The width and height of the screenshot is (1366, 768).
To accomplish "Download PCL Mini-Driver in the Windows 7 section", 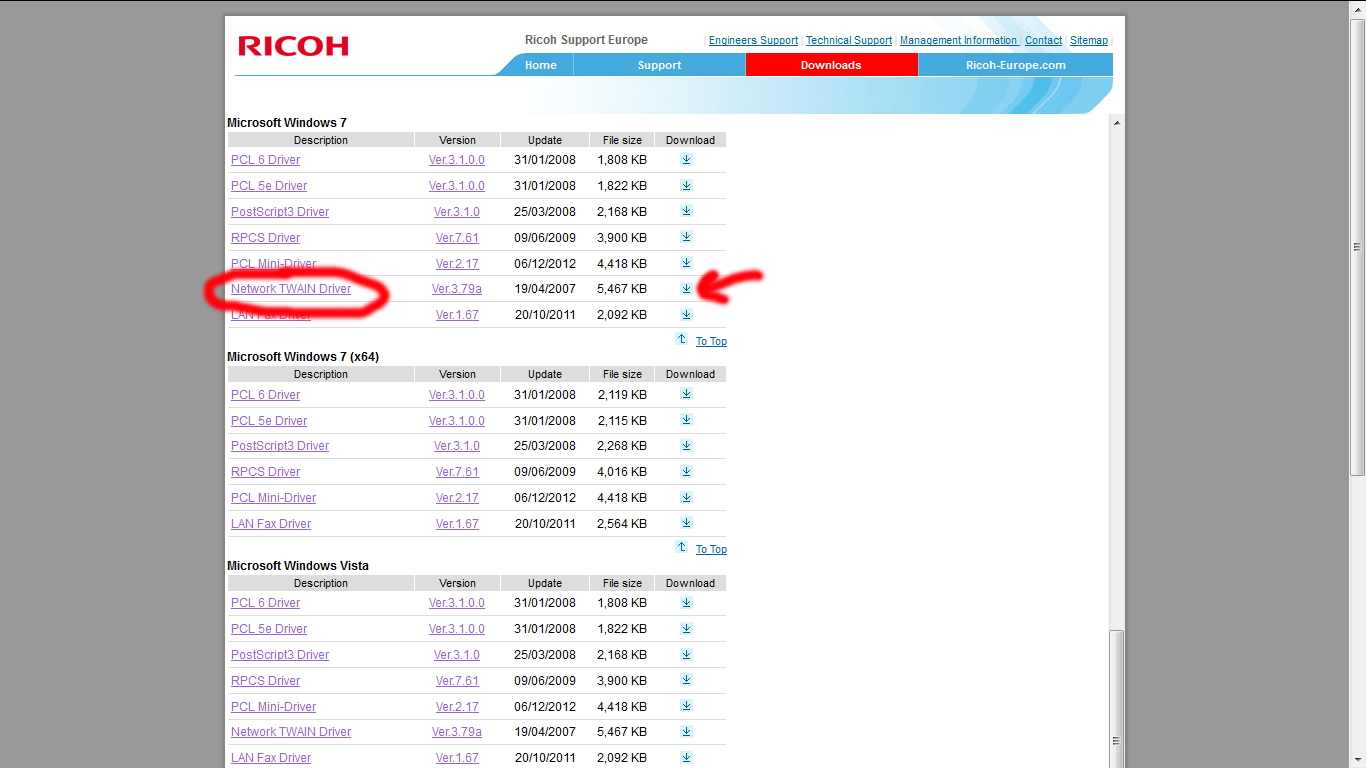I will [686, 263].
